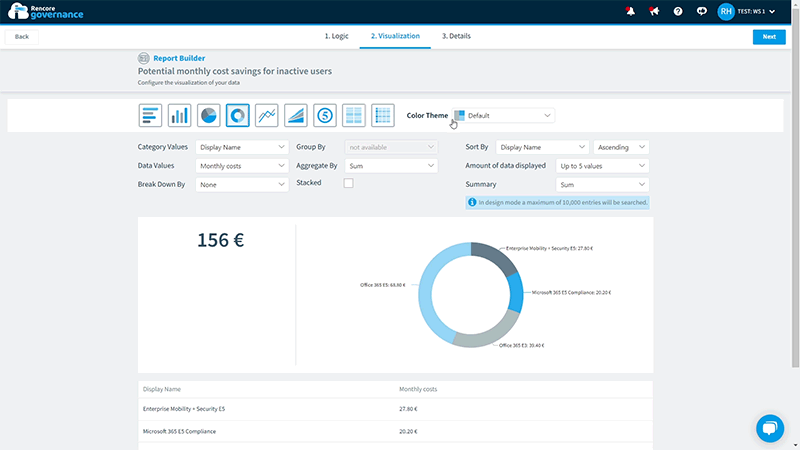Image resolution: width=800 pixels, height=450 pixels.
Task: Click the 20.20 € table cell
Action: tap(408, 432)
